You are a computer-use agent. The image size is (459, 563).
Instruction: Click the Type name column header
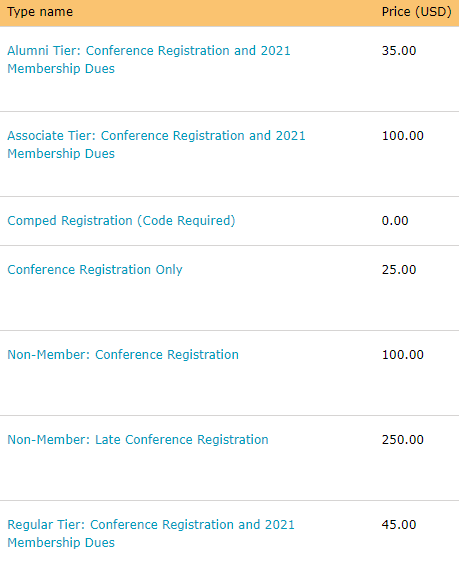click(40, 12)
